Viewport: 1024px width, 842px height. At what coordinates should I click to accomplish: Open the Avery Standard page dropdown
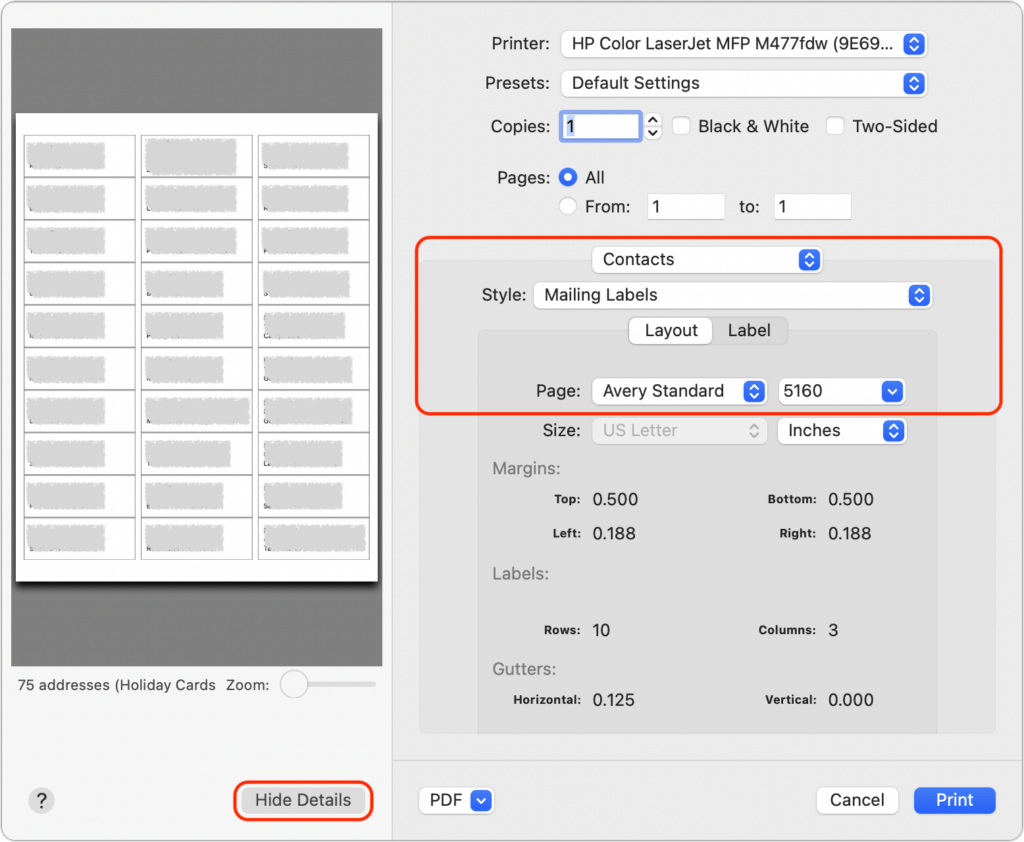pyautogui.click(x=680, y=391)
